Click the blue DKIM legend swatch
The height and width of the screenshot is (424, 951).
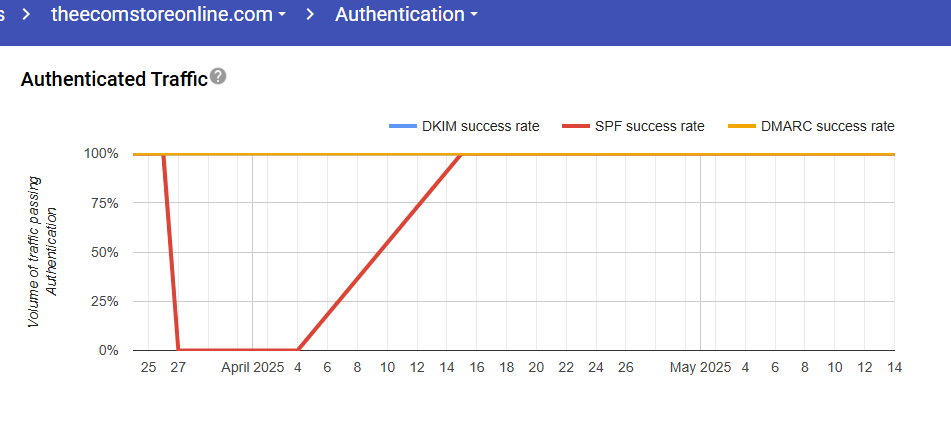[x=402, y=126]
